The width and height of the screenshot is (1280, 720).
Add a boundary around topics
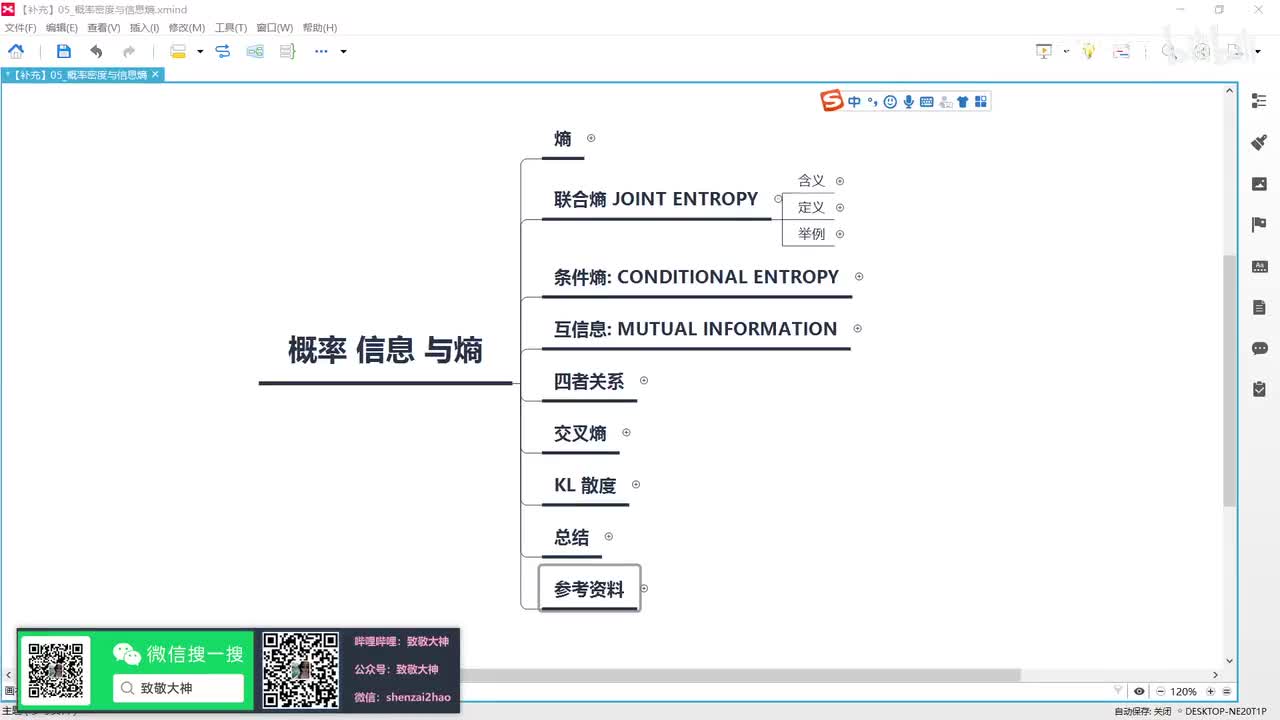(255, 51)
